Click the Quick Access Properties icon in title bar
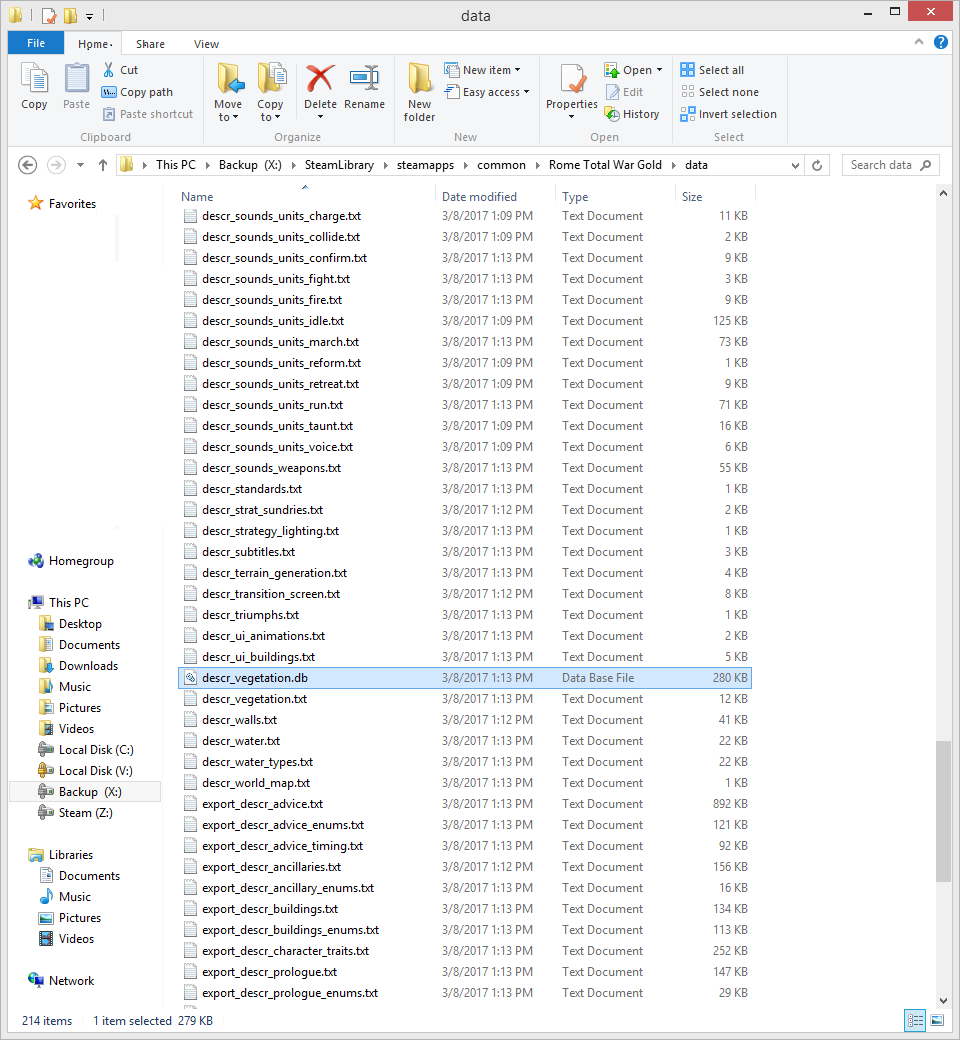Viewport: 960px width, 1040px height. (49, 15)
